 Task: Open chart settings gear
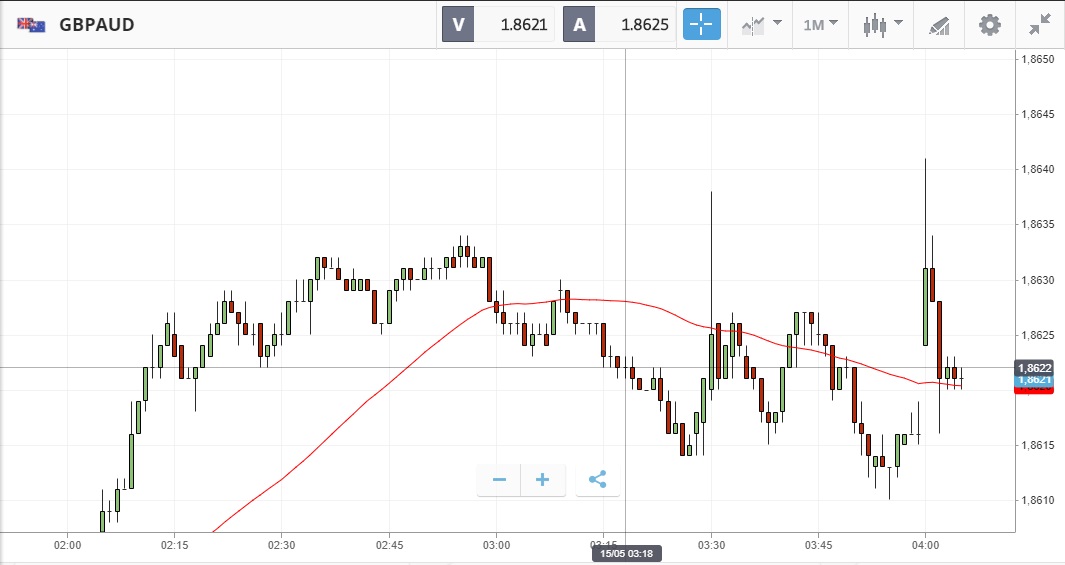989,25
